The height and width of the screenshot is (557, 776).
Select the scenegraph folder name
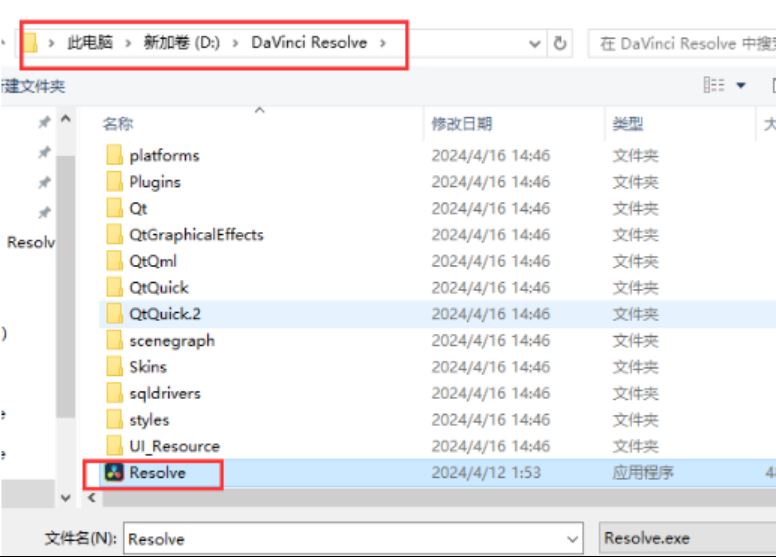tap(172, 341)
